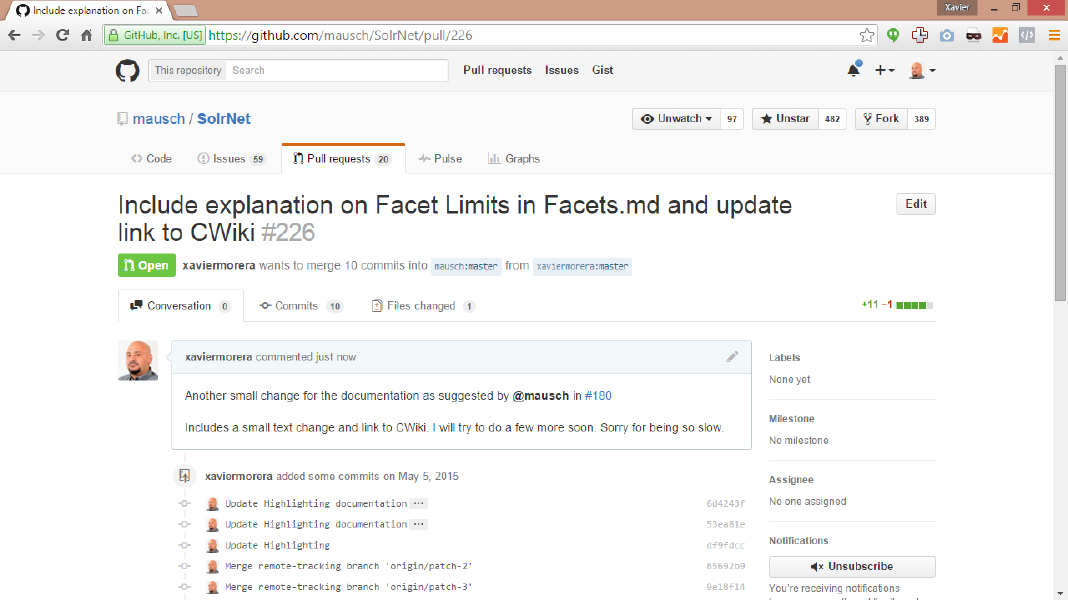This screenshot has height=600, width=1068.
Task: Open commit hash 6d4243f
Action: (725, 504)
